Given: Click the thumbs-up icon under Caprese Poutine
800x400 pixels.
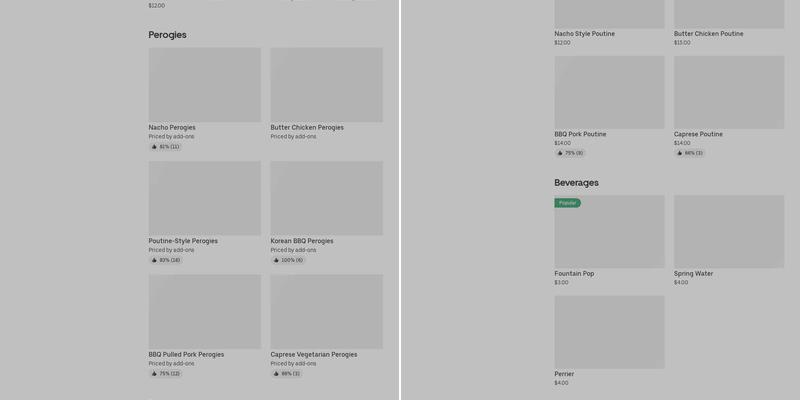Looking at the screenshot, I should [680, 153].
